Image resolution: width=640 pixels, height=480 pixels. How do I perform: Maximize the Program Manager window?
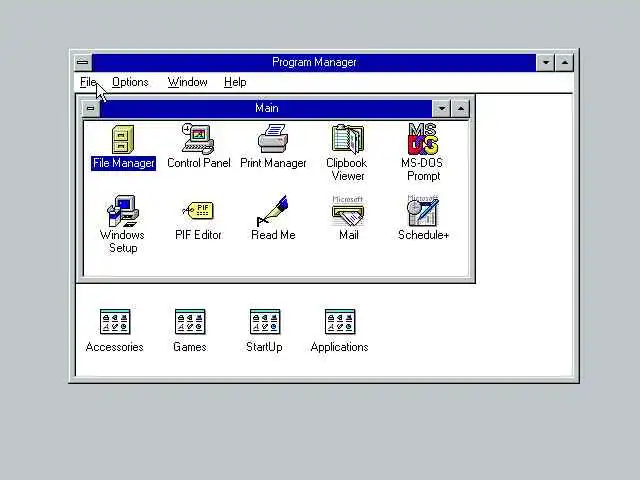(564, 62)
